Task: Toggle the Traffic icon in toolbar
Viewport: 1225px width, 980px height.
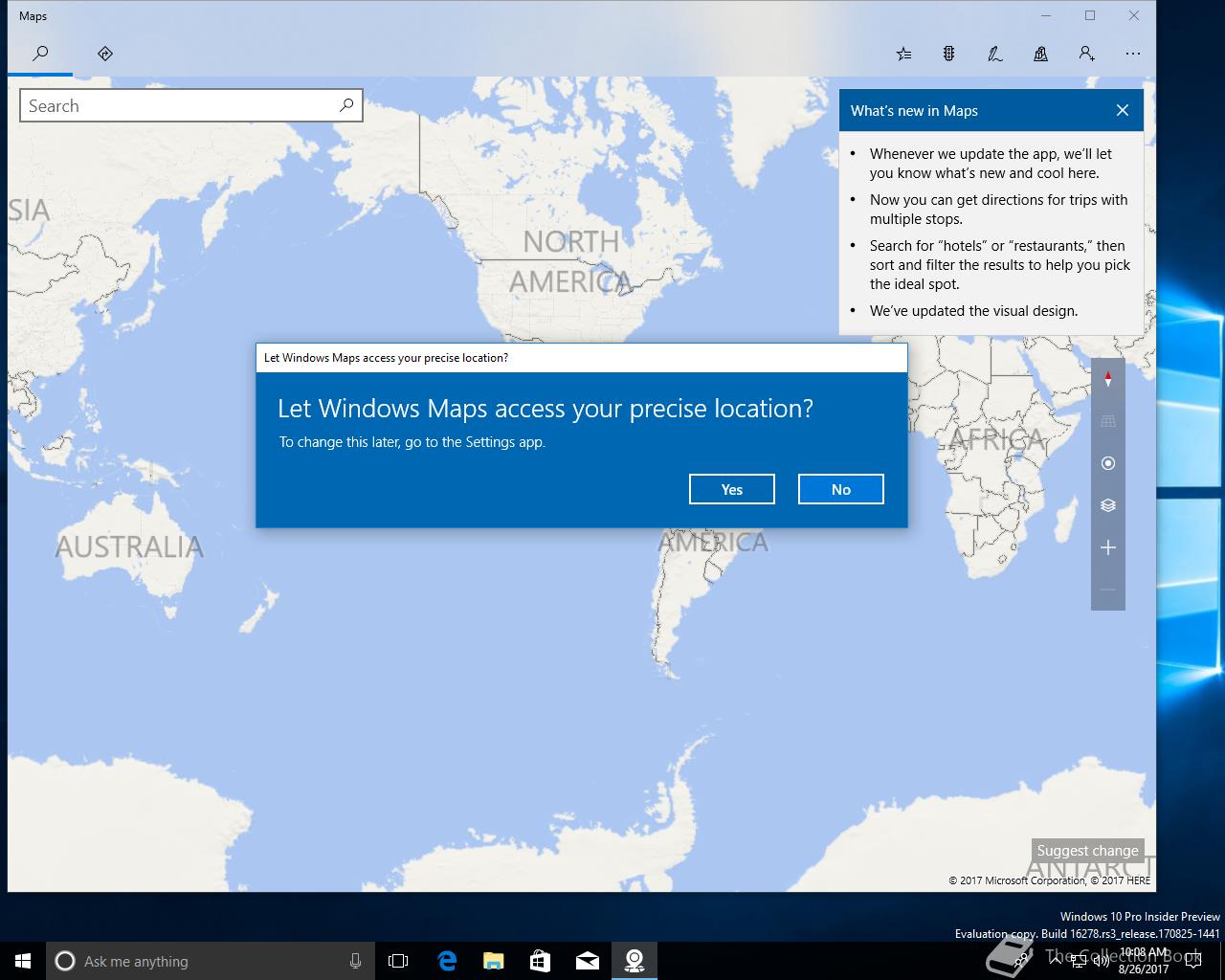Action: (948, 54)
